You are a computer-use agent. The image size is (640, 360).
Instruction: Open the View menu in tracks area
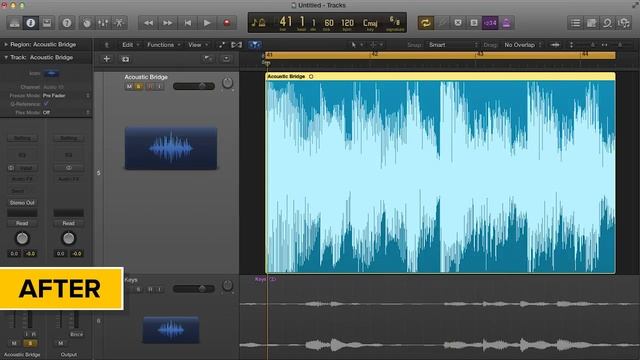click(x=198, y=45)
